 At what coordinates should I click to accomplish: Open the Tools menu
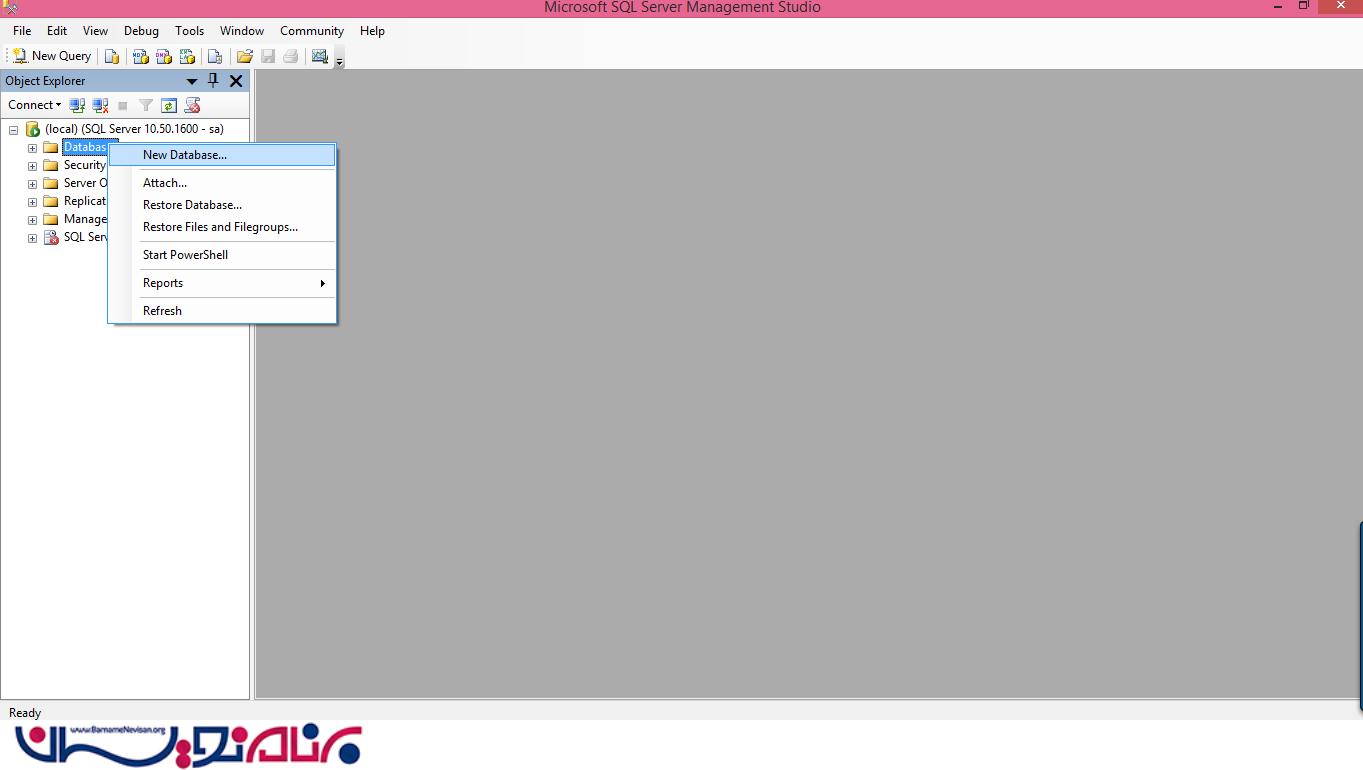tap(189, 31)
